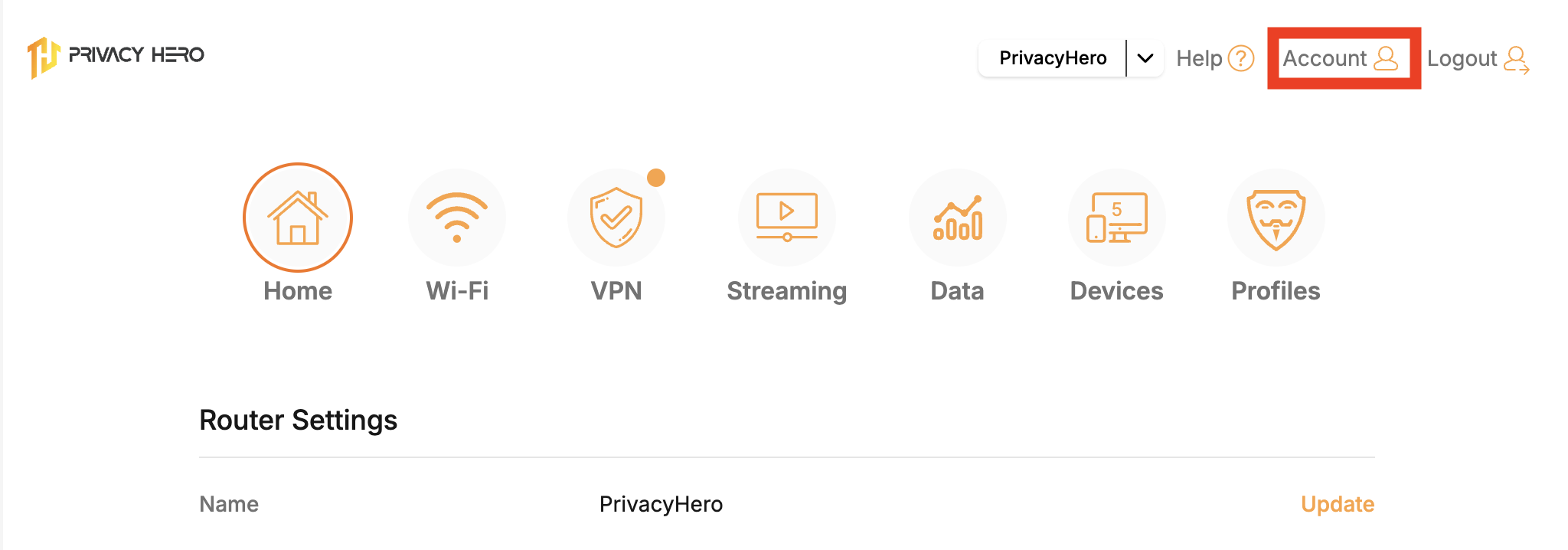The height and width of the screenshot is (550, 1568).
Task: Notice the VPN notification dot
Action: click(x=656, y=176)
